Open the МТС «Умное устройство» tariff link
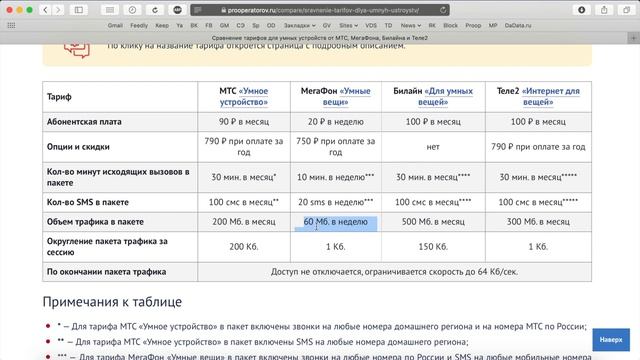Viewport: 640px width, 360px height. tap(244, 96)
